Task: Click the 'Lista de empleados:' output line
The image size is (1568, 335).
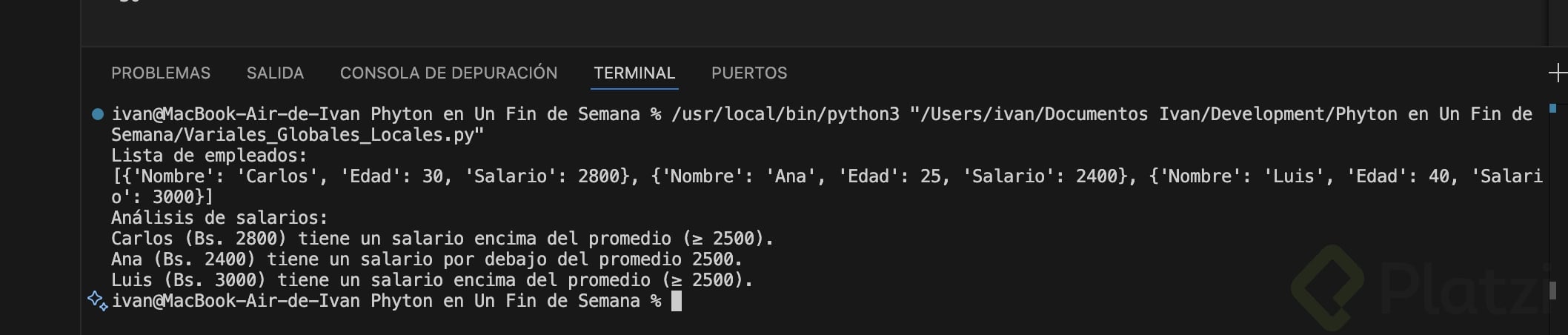Action: point(209,156)
